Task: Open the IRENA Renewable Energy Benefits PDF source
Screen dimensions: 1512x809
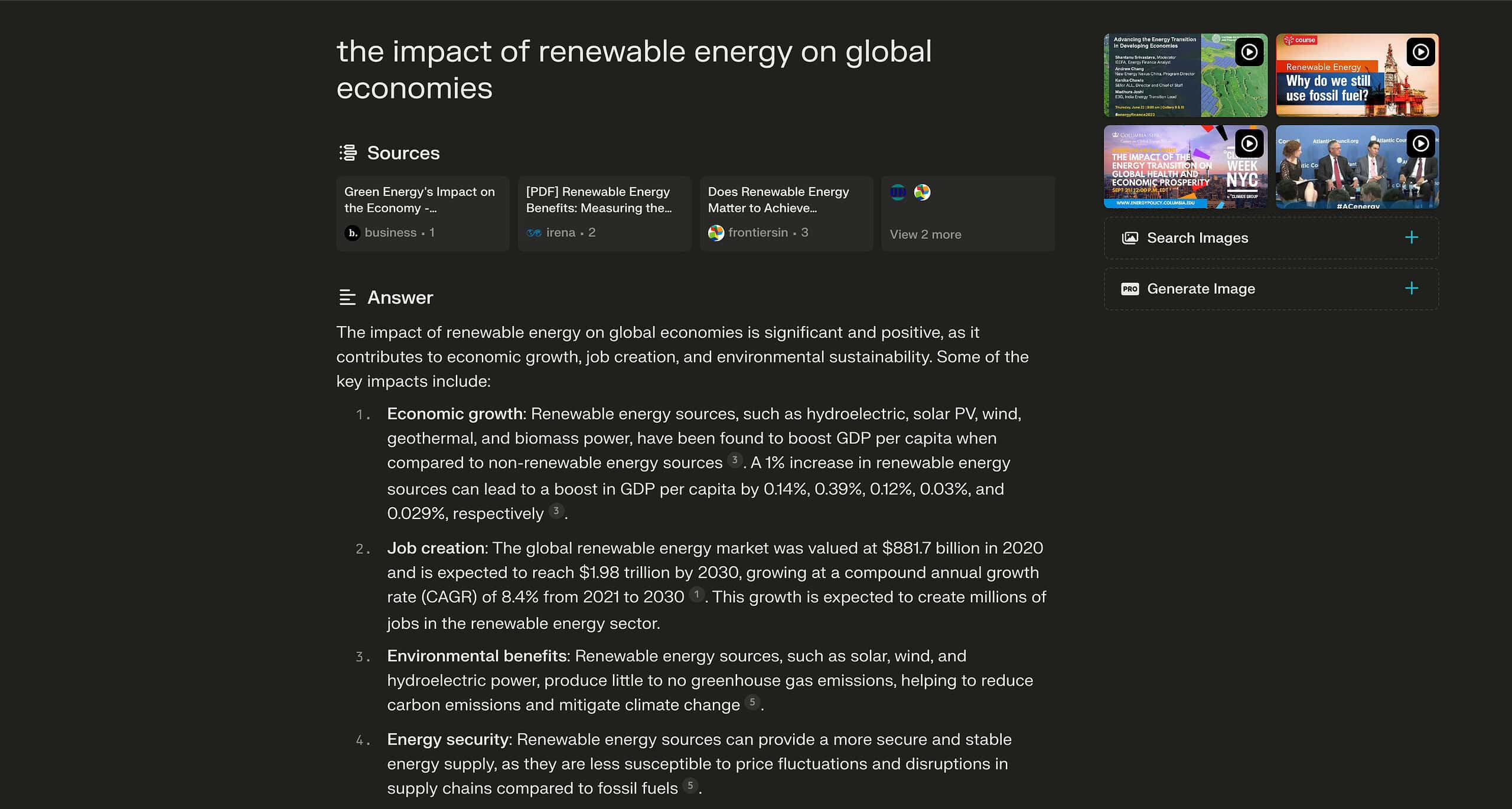Action: pyautogui.click(x=605, y=214)
